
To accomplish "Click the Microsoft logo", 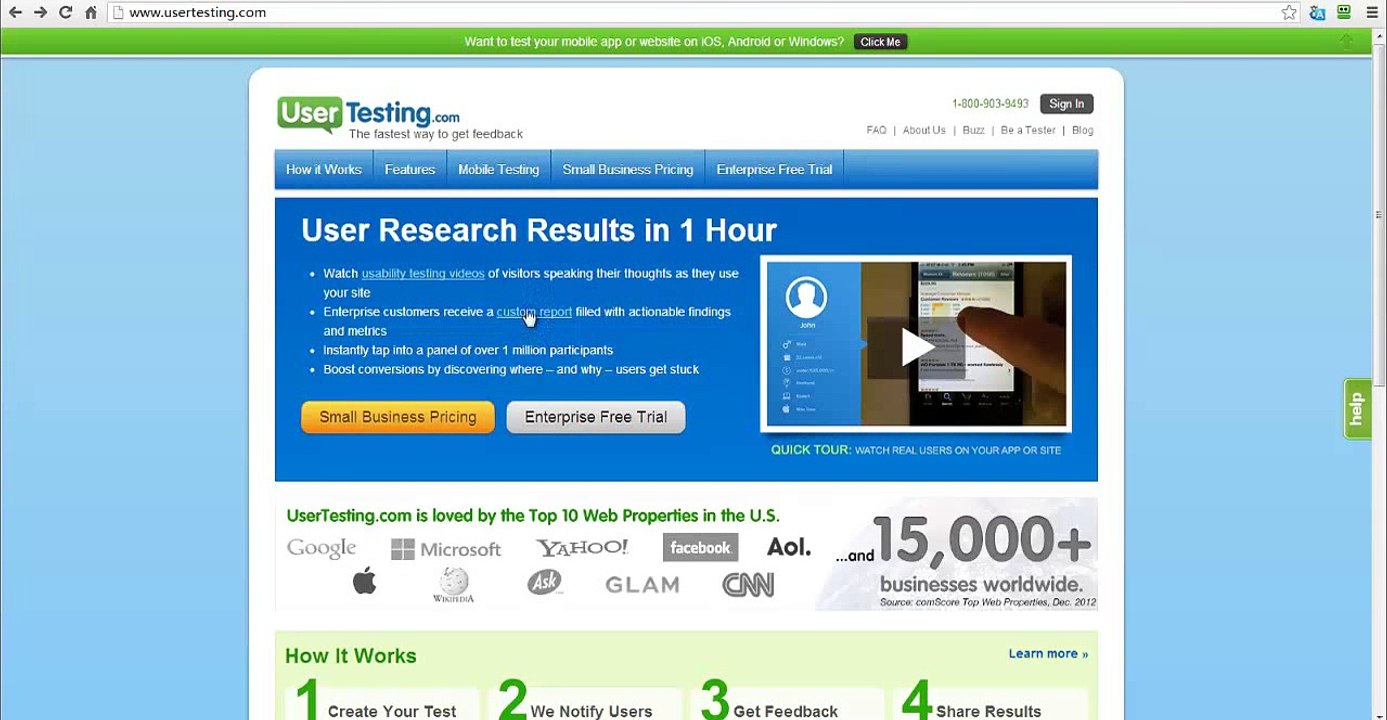I will [446, 549].
